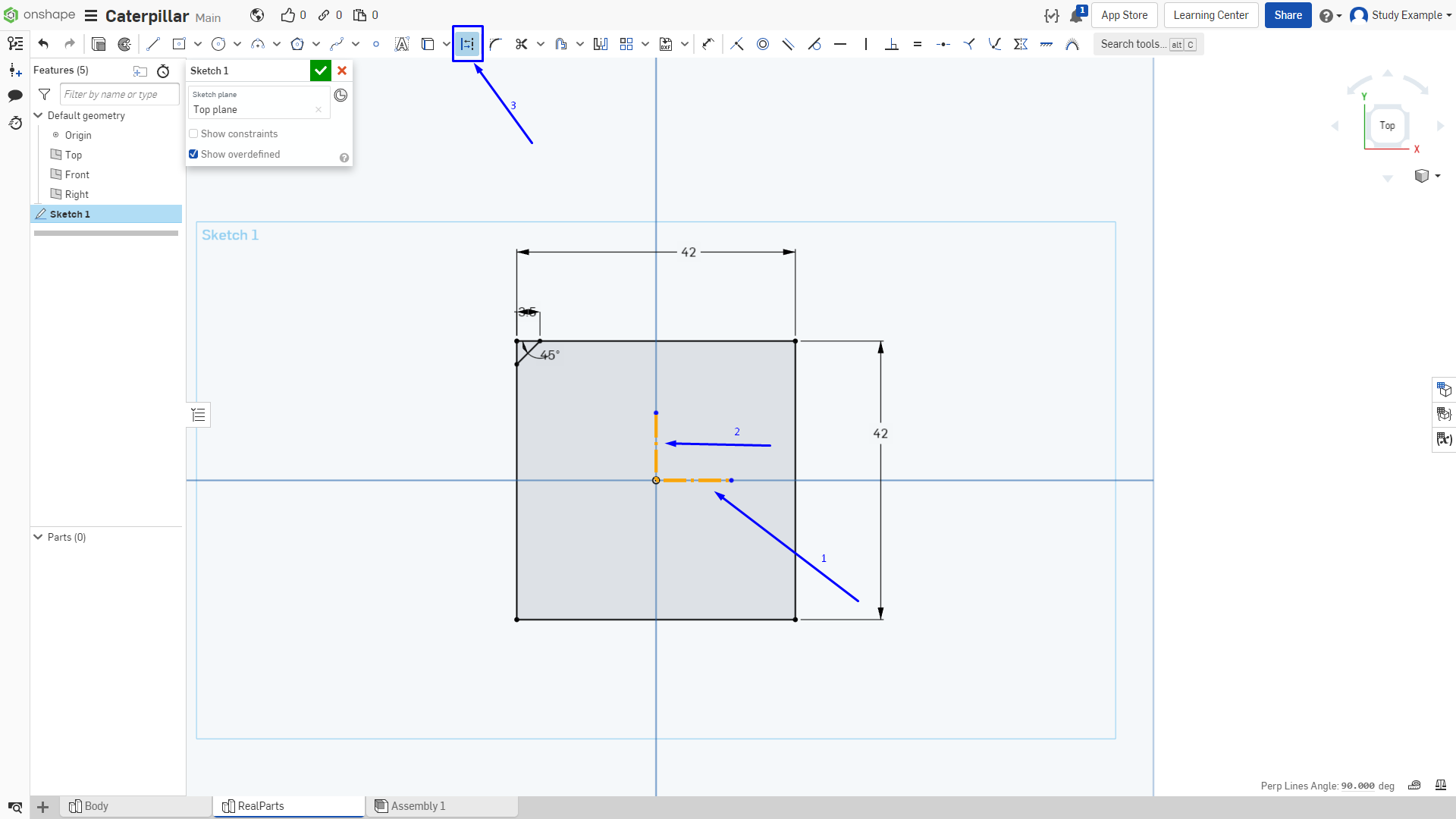
Task: Select the Concentric constraint icon
Action: pos(763,44)
